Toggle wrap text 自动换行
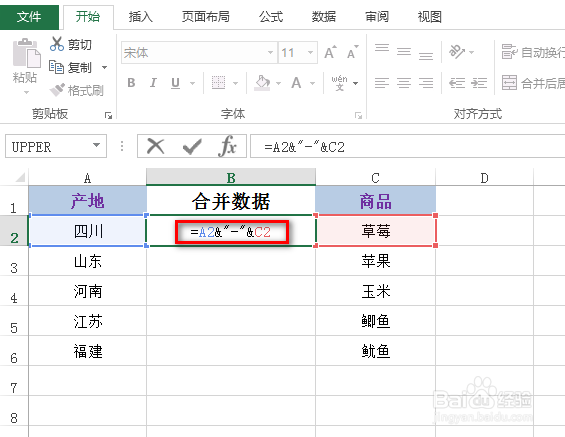This screenshot has width=565, height=437. pyautogui.click(x=533, y=53)
